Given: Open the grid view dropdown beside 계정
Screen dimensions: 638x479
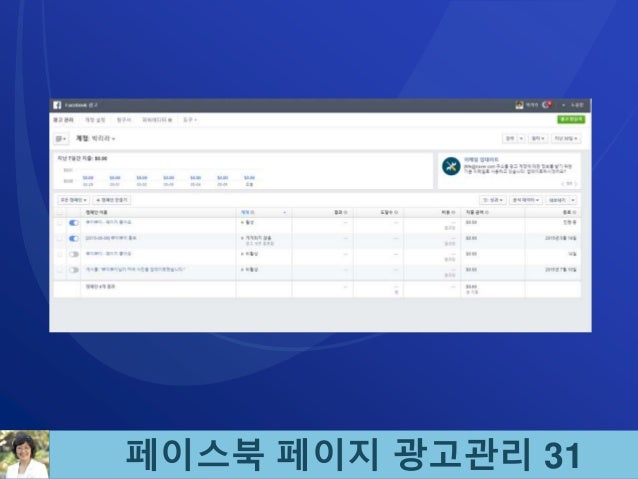Looking at the screenshot, I should (x=61, y=139).
